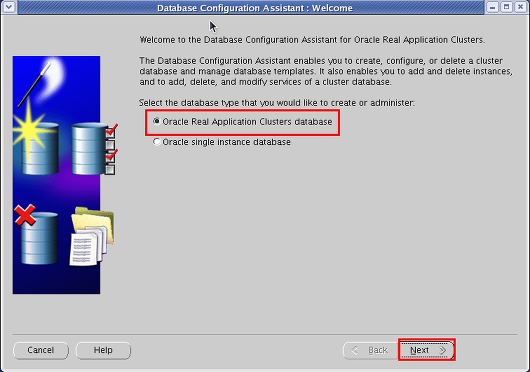Screen dimensions: 530x372
Task: Click the assistant's side illustration image
Action: pyautogui.click(x=64, y=175)
